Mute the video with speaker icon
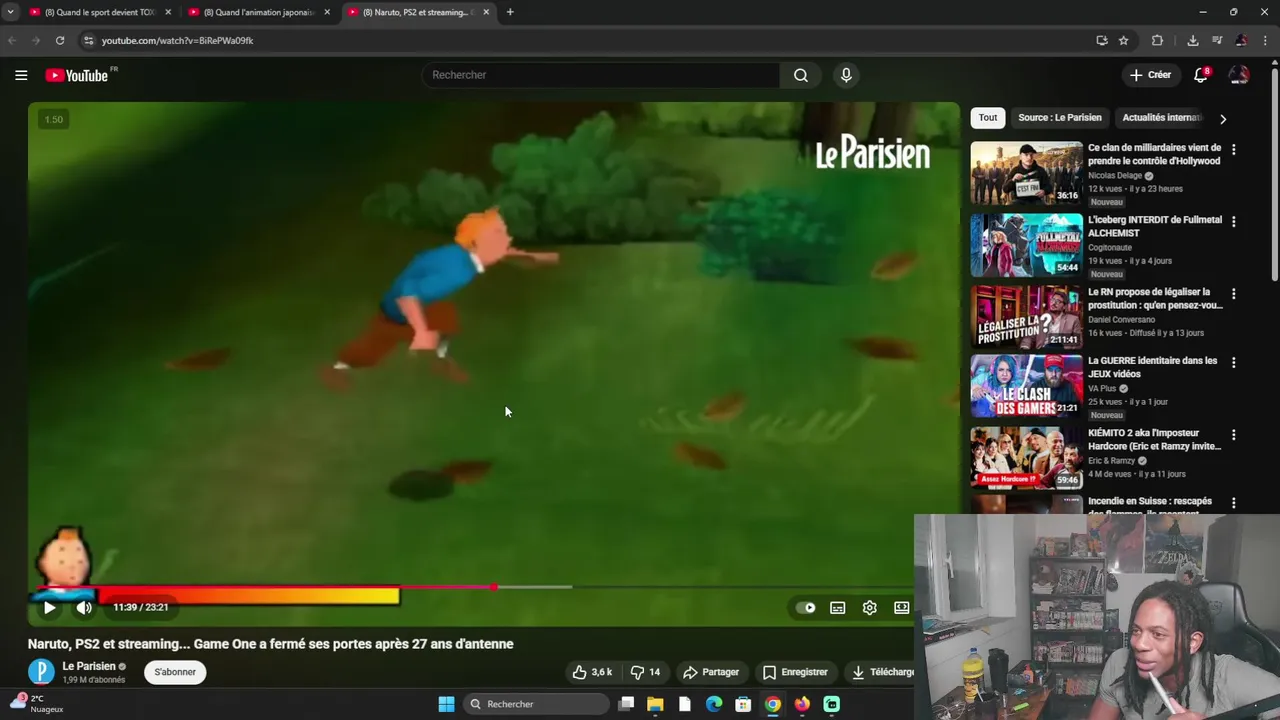1280x720 pixels. tap(85, 607)
